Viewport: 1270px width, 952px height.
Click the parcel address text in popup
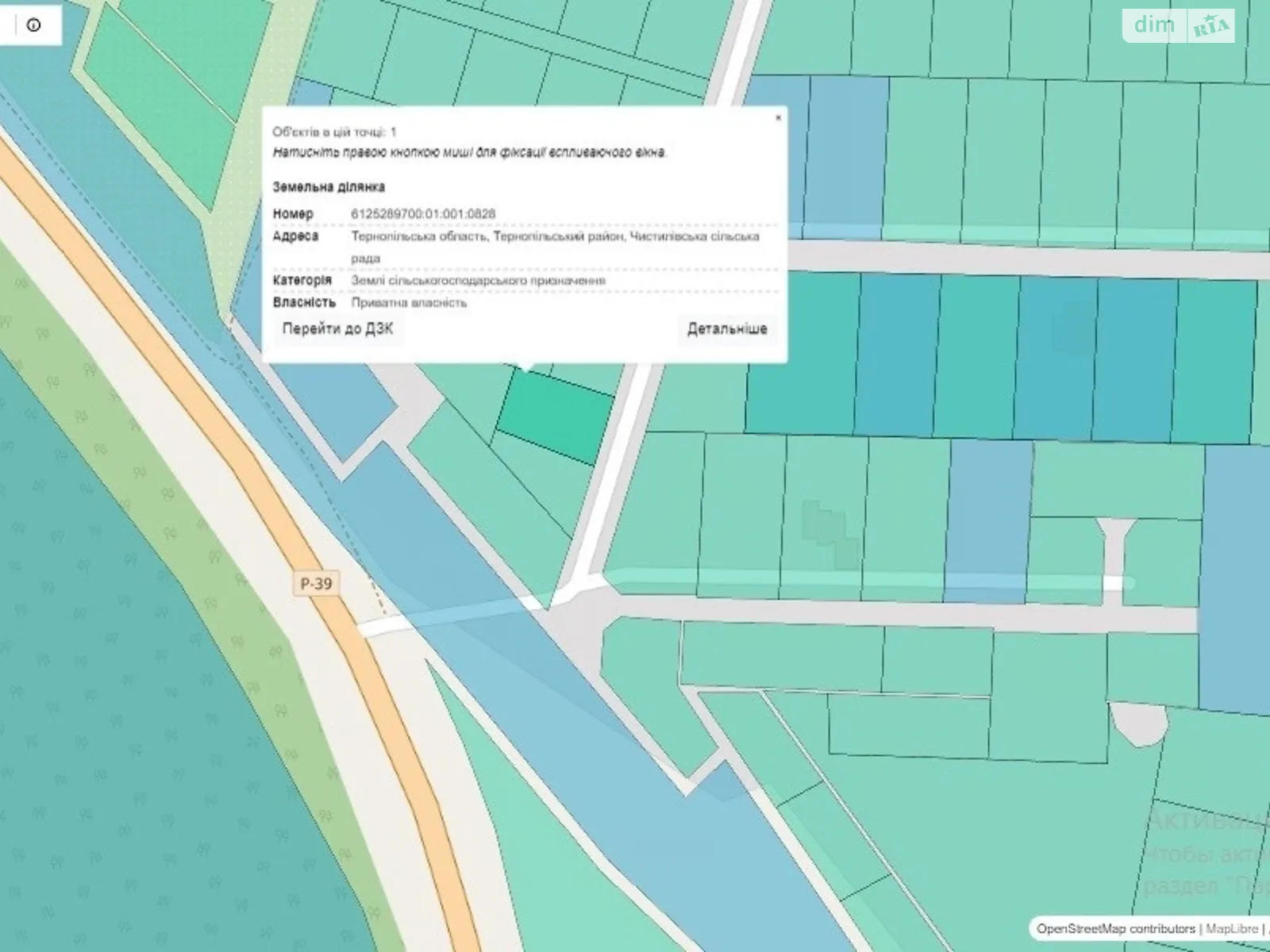[555, 236]
